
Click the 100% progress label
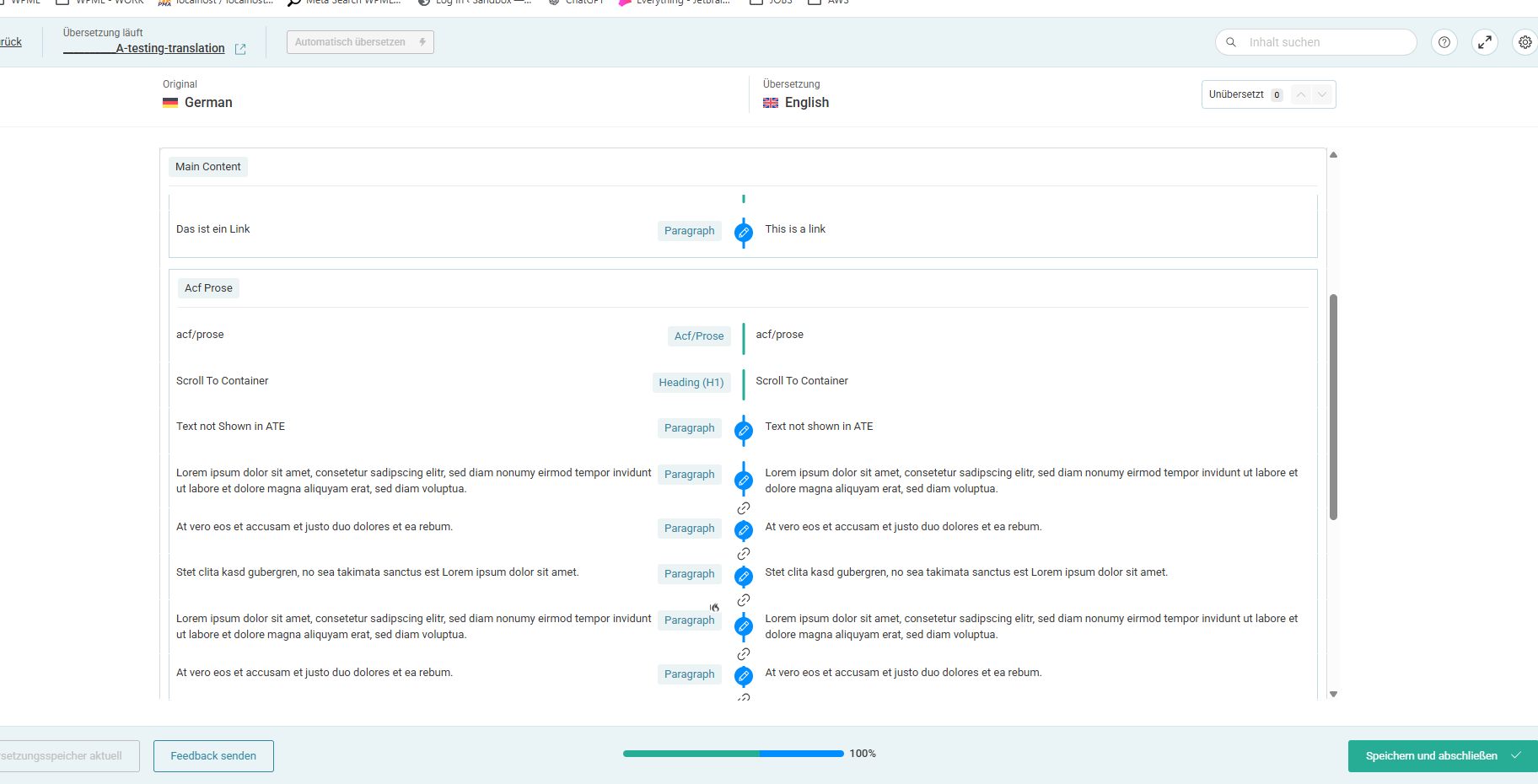click(863, 754)
